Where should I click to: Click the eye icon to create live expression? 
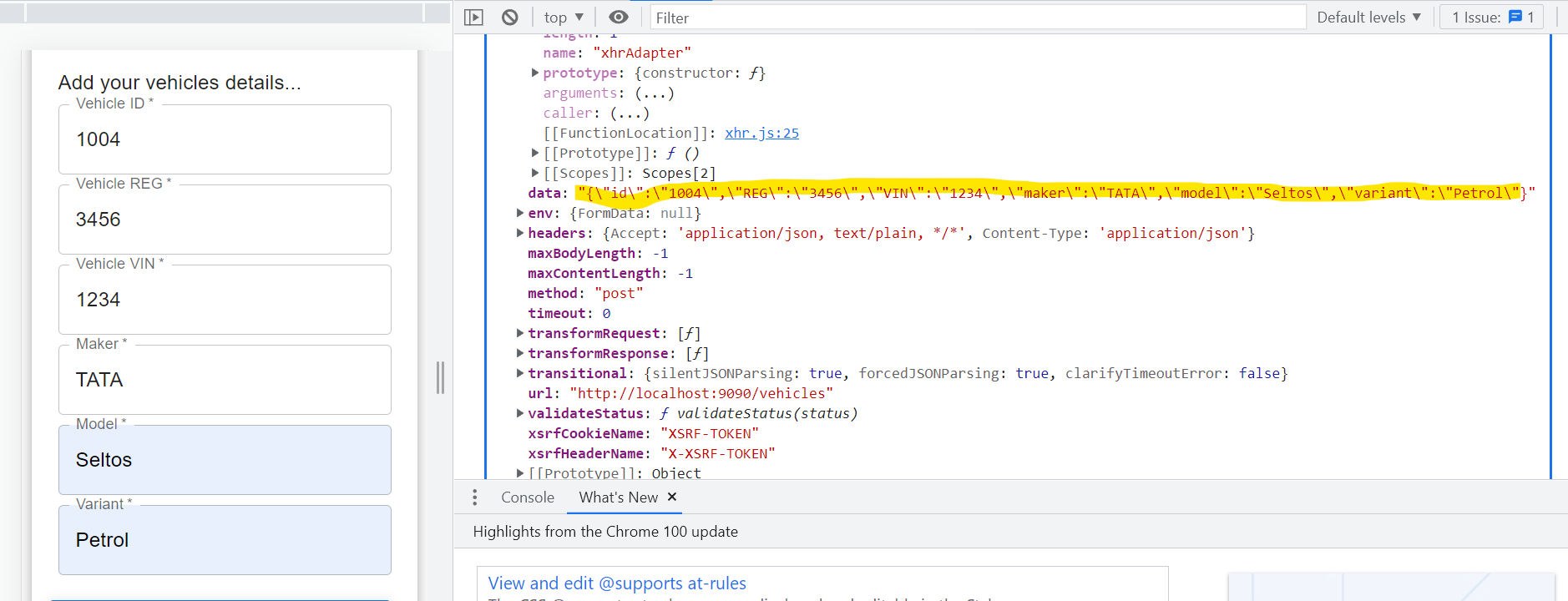coord(619,18)
